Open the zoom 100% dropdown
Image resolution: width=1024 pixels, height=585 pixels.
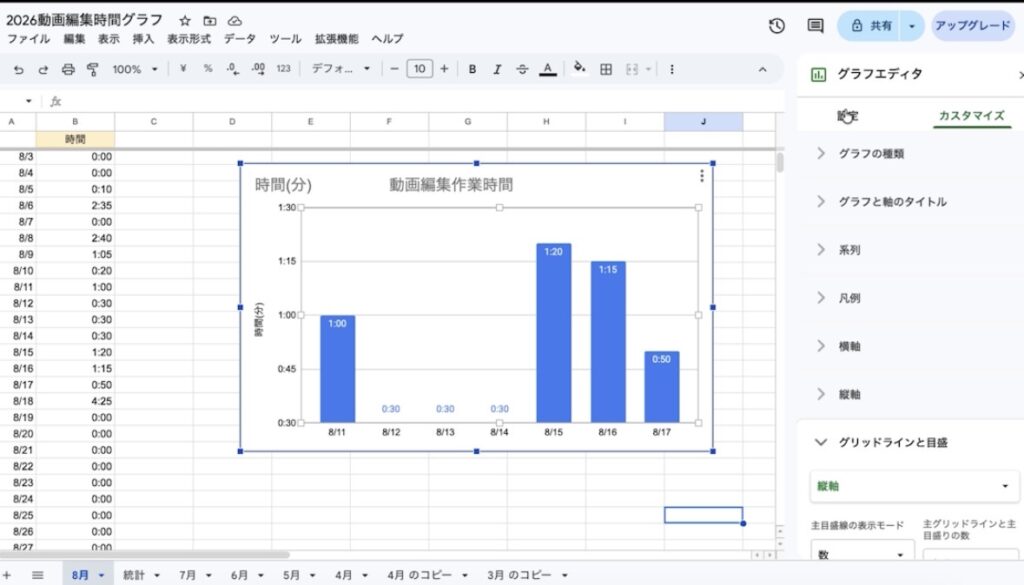135,69
